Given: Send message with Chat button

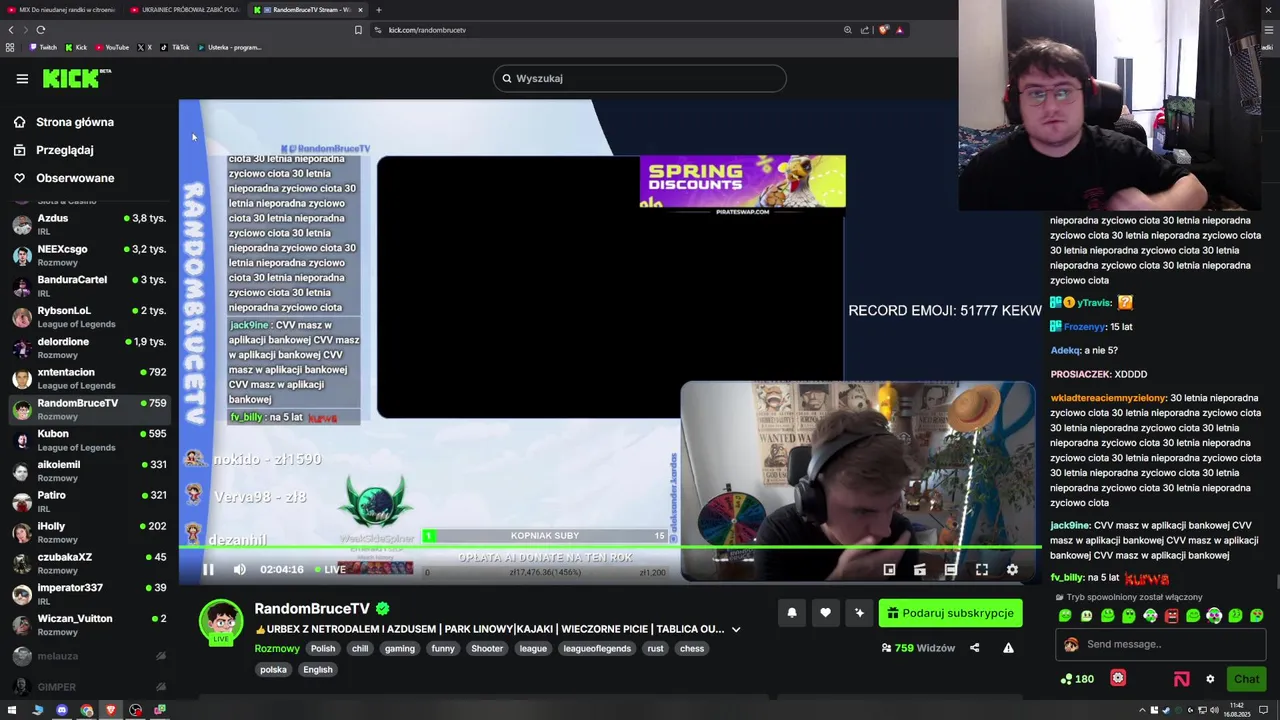Looking at the screenshot, I should (1246, 679).
